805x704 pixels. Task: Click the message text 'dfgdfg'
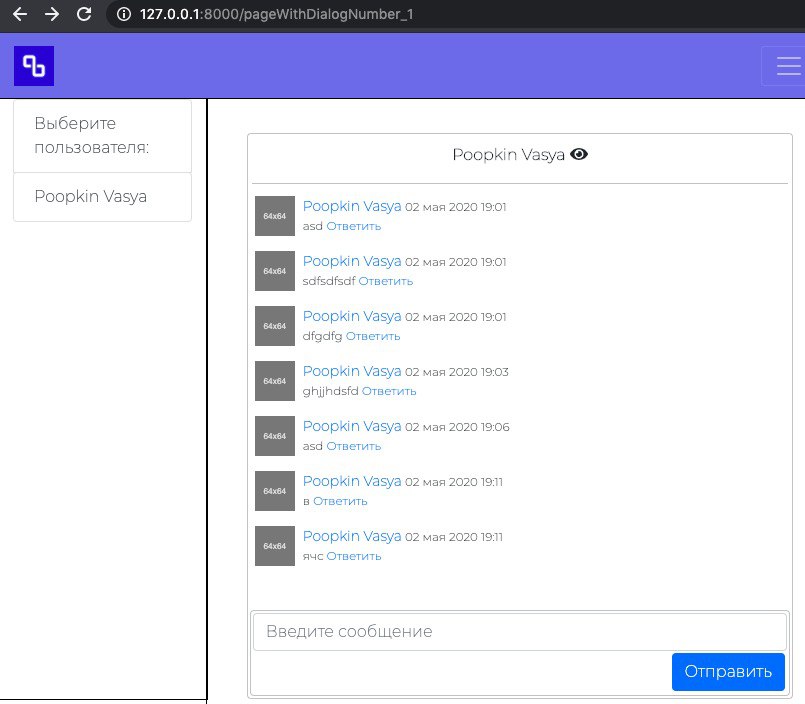coord(322,336)
